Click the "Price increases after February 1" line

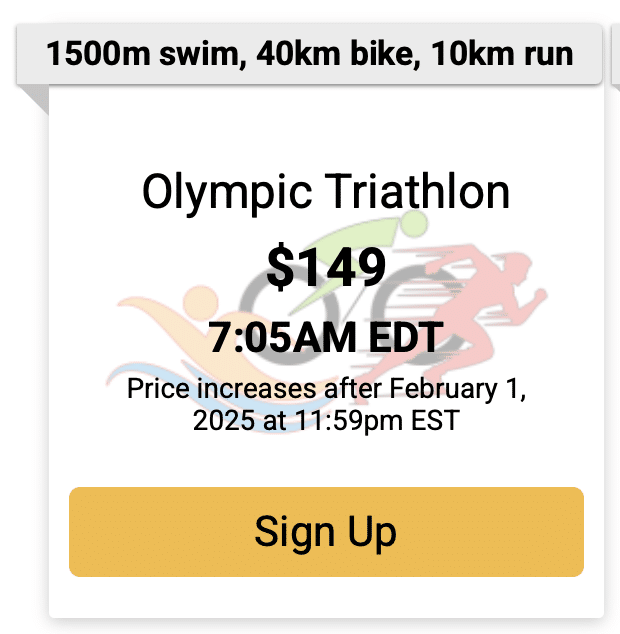point(325,388)
